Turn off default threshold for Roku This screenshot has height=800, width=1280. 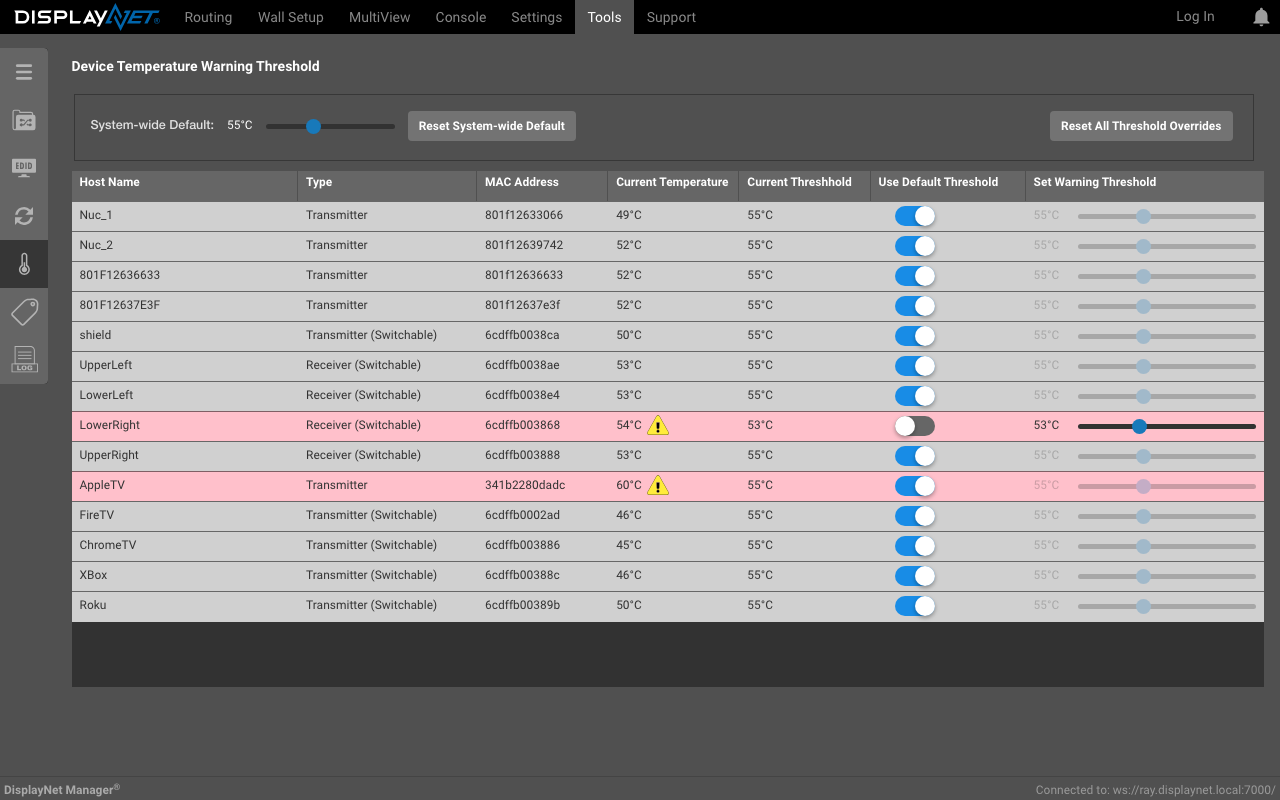click(x=915, y=606)
